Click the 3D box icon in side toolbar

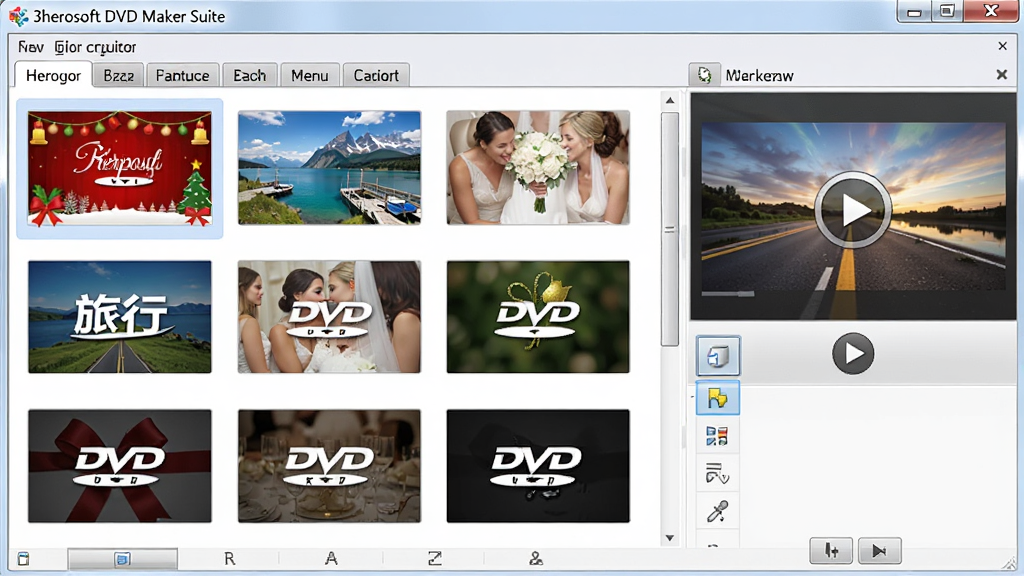point(718,356)
